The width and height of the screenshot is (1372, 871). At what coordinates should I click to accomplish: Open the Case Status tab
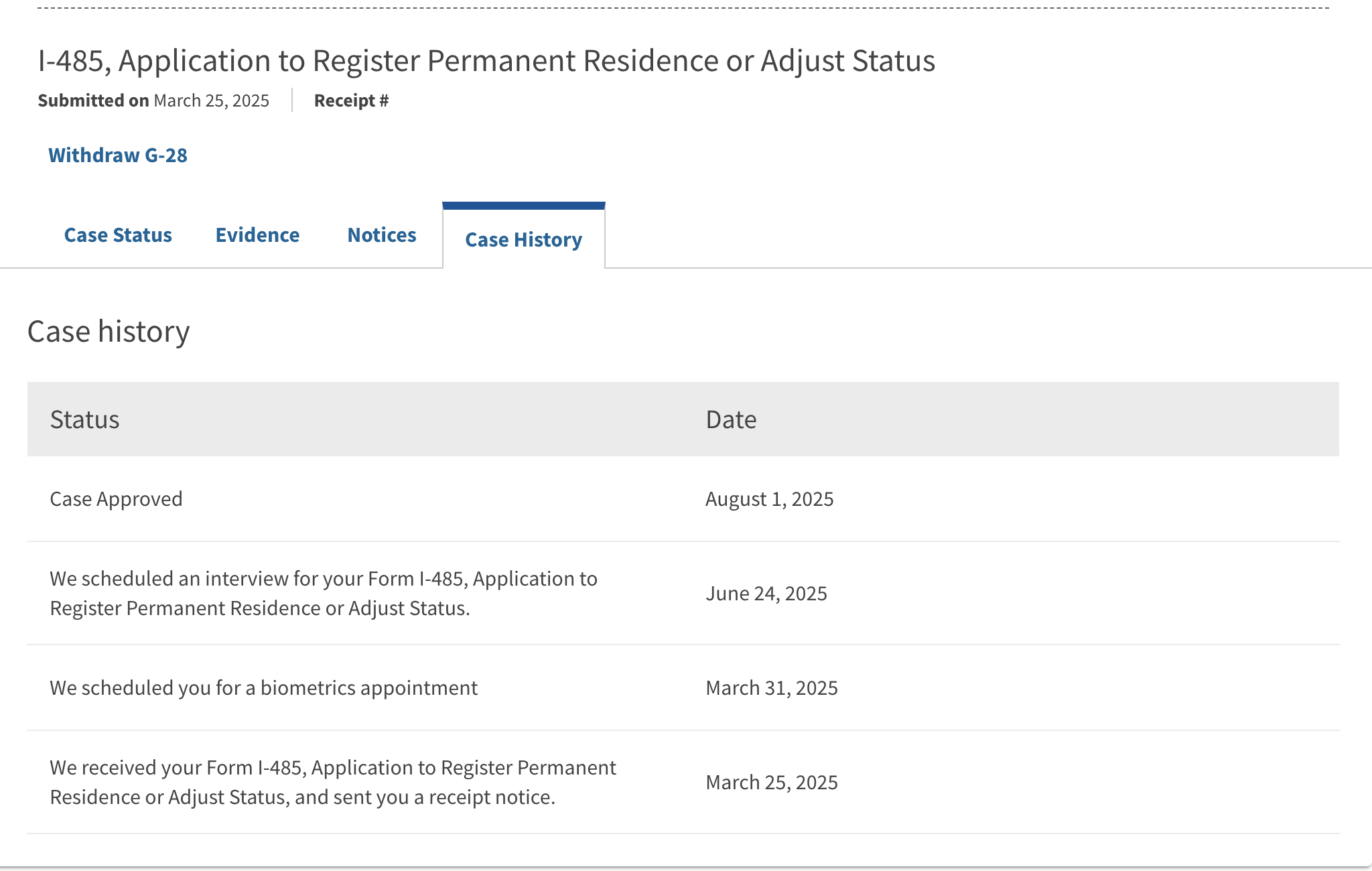[118, 235]
